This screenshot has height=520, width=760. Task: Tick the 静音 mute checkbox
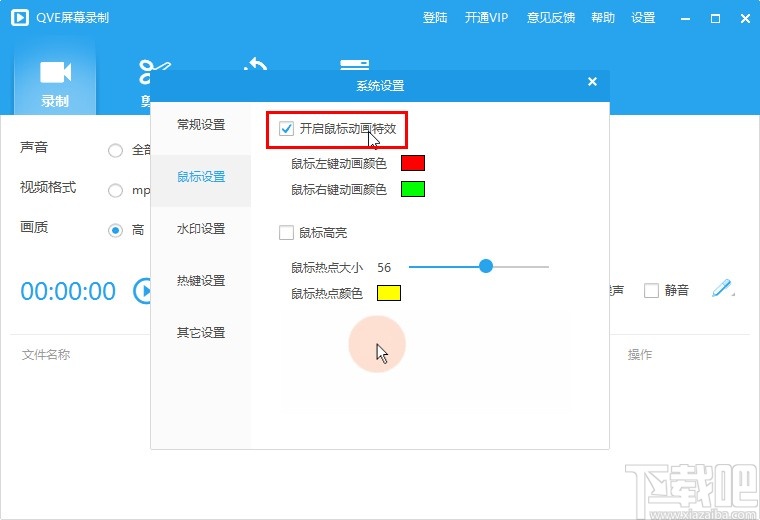651,291
